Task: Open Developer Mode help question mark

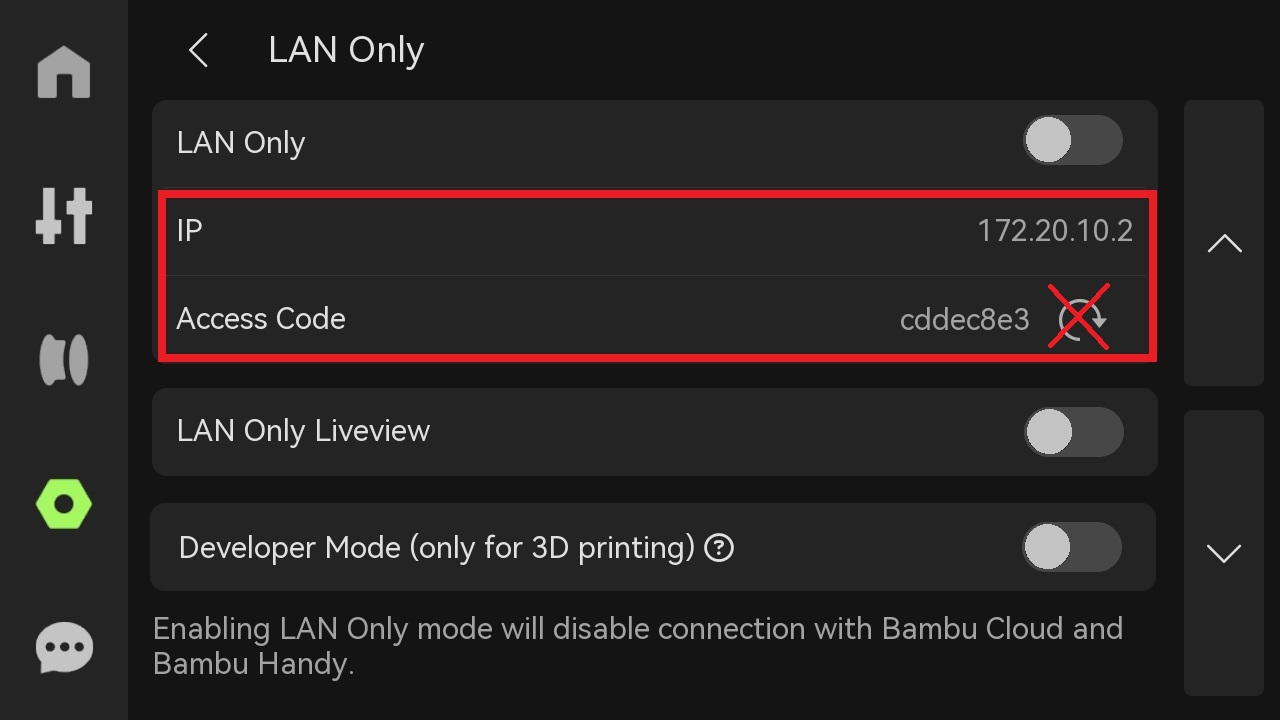Action: (x=719, y=547)
